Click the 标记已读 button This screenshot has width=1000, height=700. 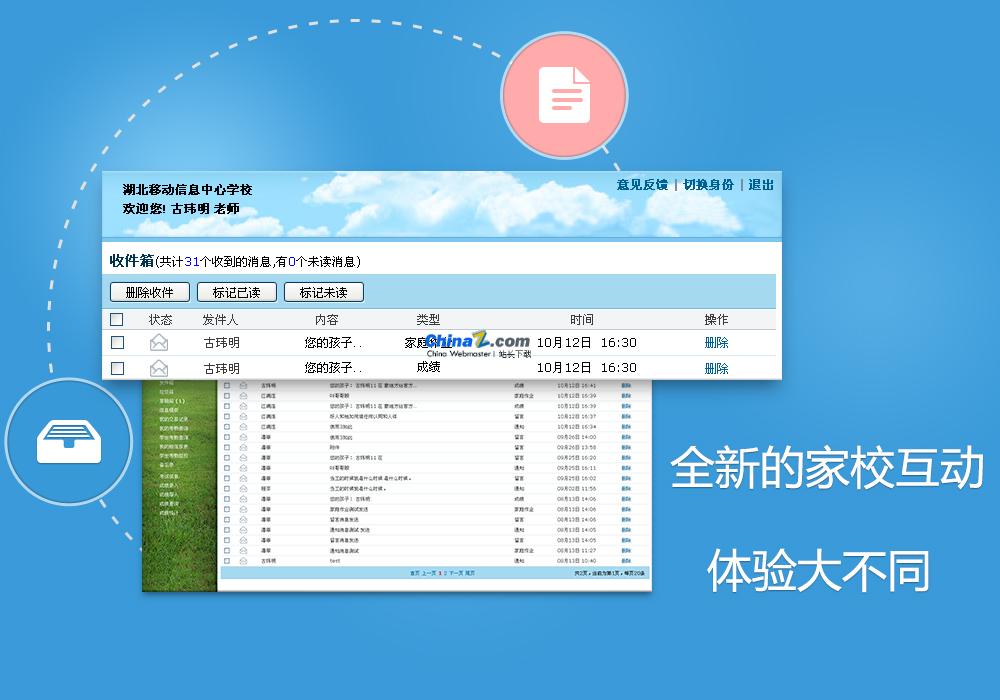click(236, 291)
